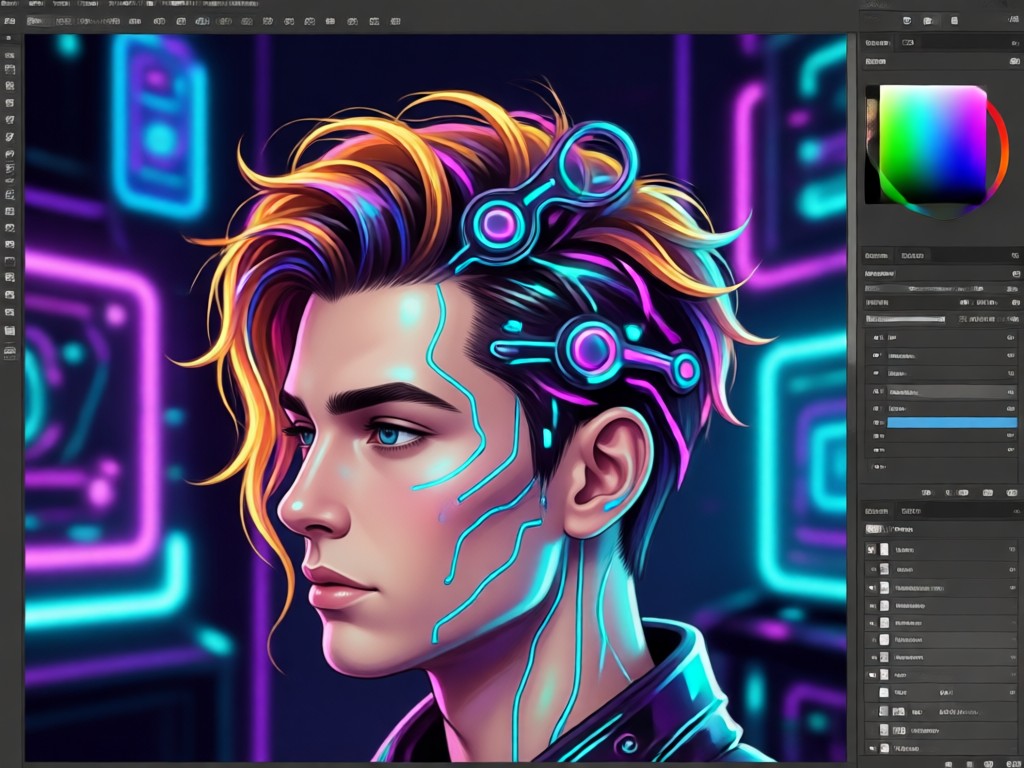Click the neon portrait artwork on the canvas
The height and width of the screenshot is (768, 1024).
436,398
